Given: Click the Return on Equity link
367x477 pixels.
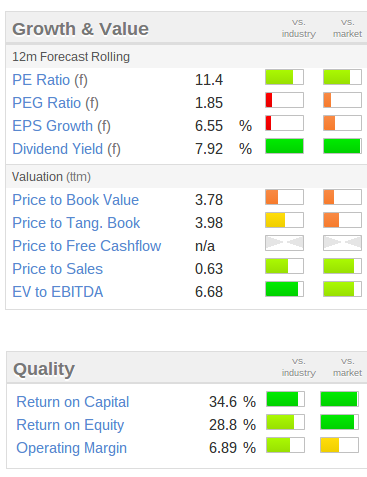Looking at the screenshot, I should 70,425.
